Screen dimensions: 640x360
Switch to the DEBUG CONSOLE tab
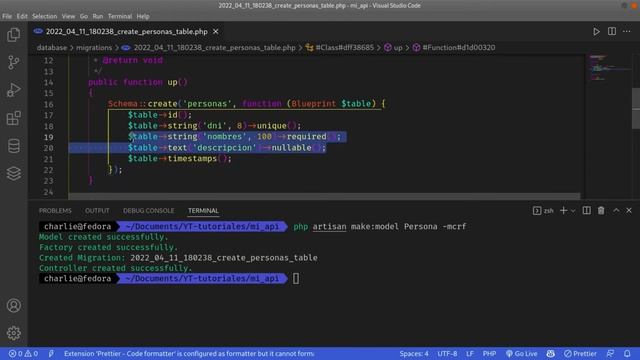point(149,211)
